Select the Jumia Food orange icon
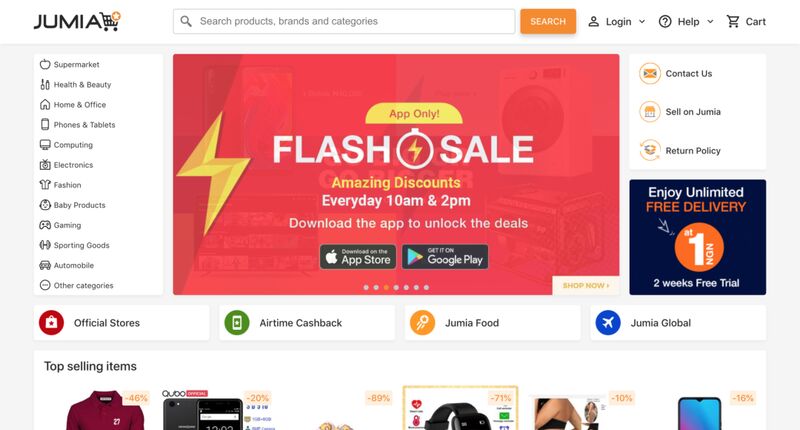800x430 pixels. [422, 323]
